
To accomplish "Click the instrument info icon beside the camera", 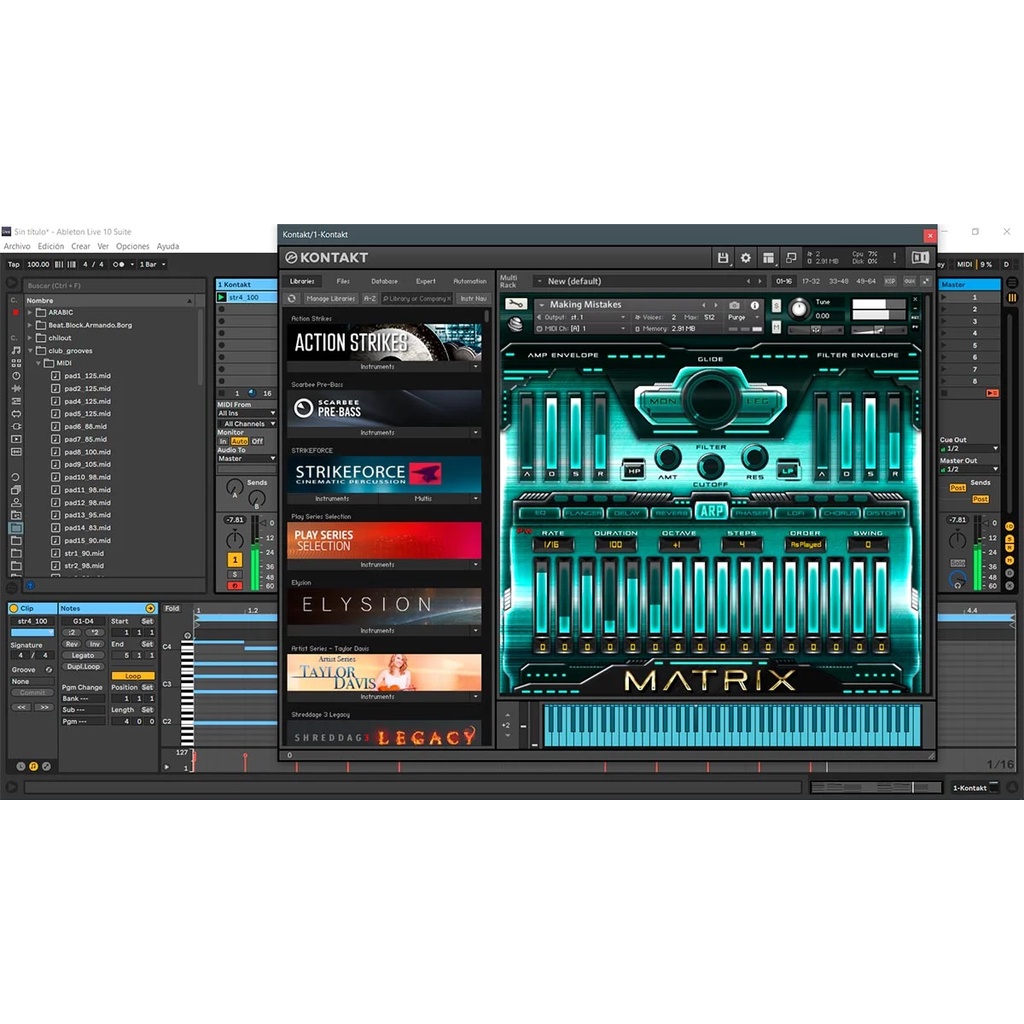I will click(753, 305).
